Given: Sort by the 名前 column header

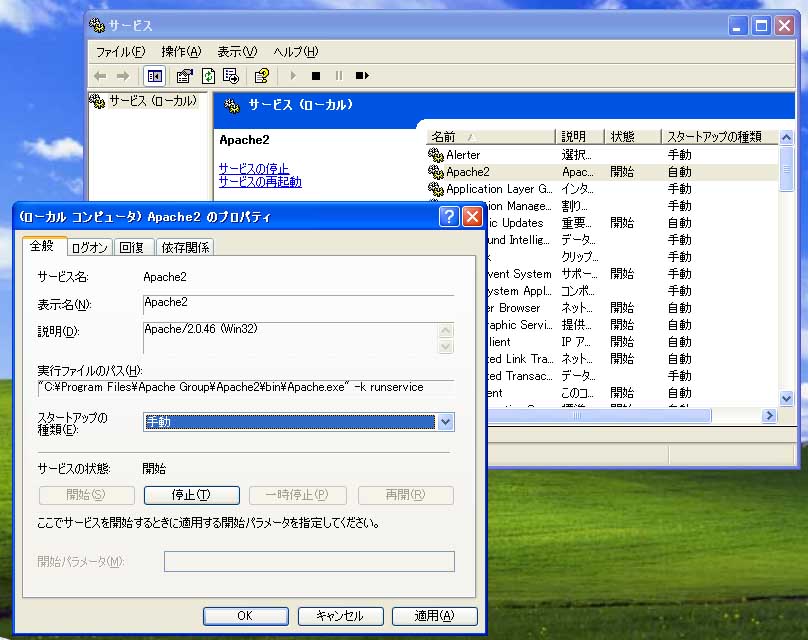Looking at the screenshot, I should pyautogui.click(x=491, y=137).
